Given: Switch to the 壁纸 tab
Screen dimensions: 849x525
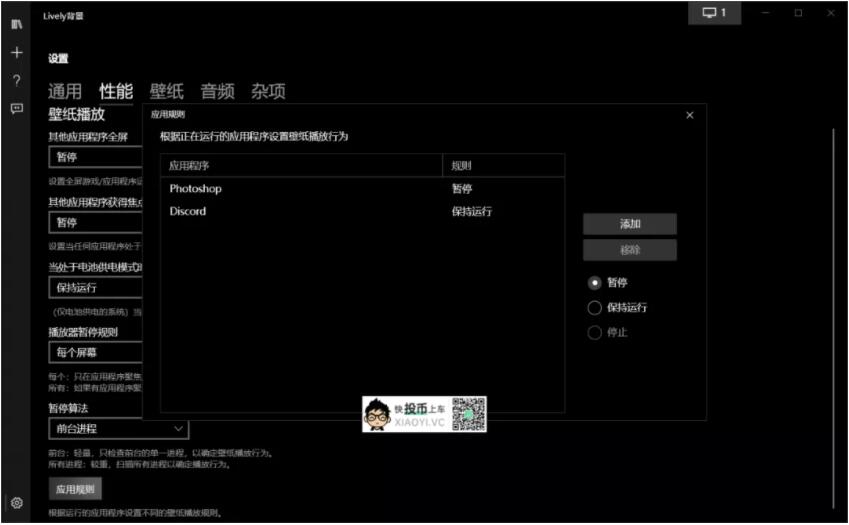Looking at the screenshot, I should [167, 91].
